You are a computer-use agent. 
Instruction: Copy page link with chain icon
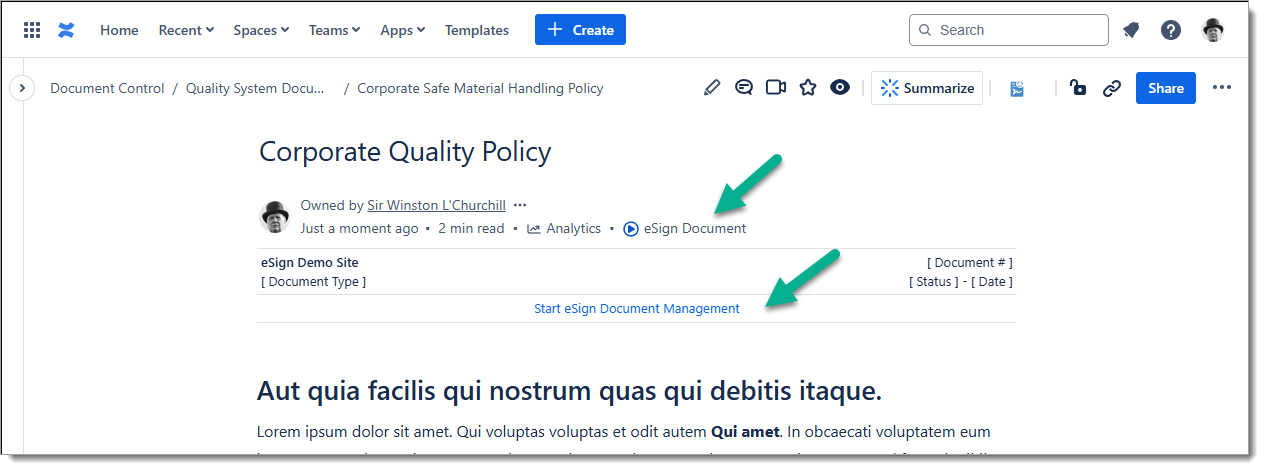click(1112, 88)
